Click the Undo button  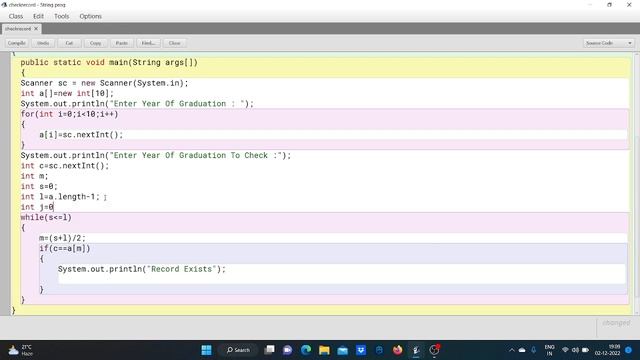point(43,43)
